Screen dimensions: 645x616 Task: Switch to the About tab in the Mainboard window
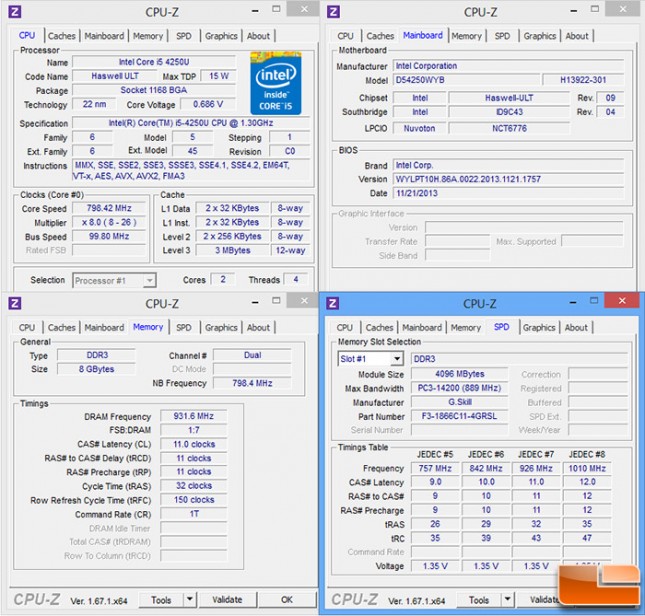pyautogui.click(x=577, y=36)
